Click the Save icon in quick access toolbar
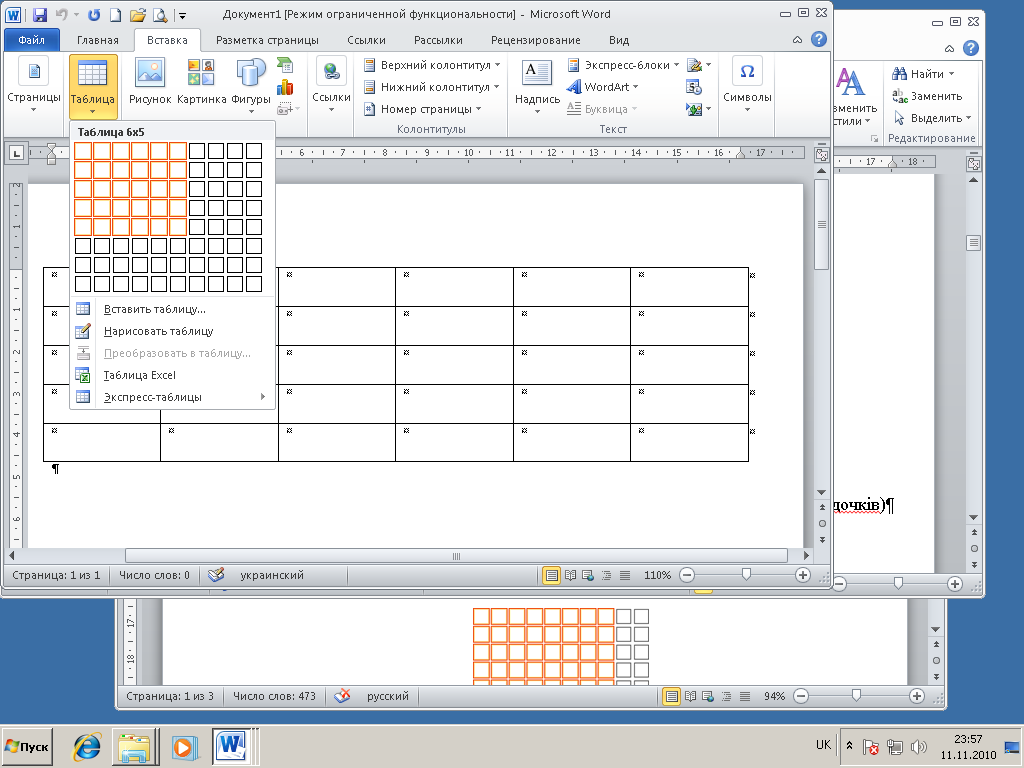The image size is (1024, 768). (39, 14)
